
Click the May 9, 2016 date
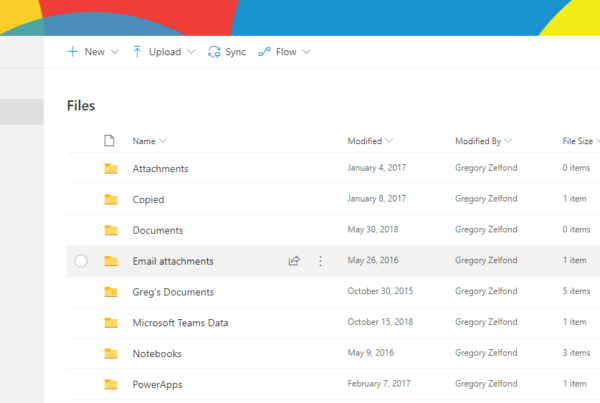370,353
